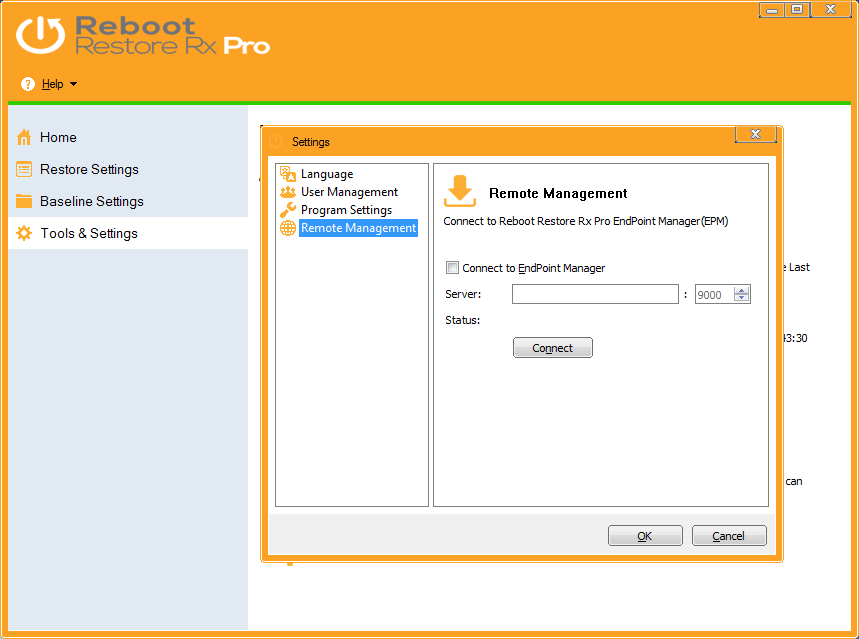
Task: Click the Baseline Settings folder icon
Action: [24, 201]
